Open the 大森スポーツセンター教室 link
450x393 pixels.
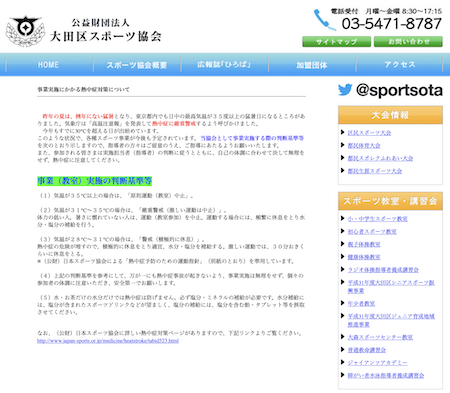tap(380, 337)
